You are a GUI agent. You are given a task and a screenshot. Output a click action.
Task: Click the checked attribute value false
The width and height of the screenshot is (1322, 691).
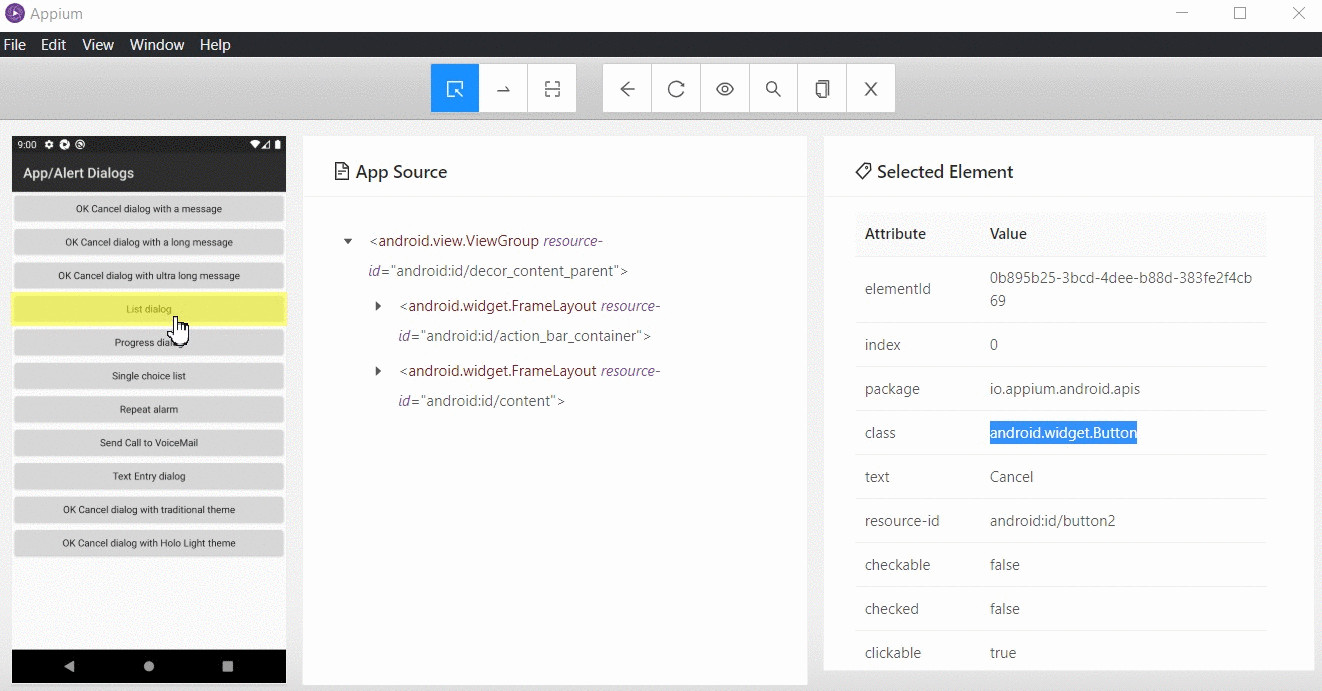(1005, 609)
